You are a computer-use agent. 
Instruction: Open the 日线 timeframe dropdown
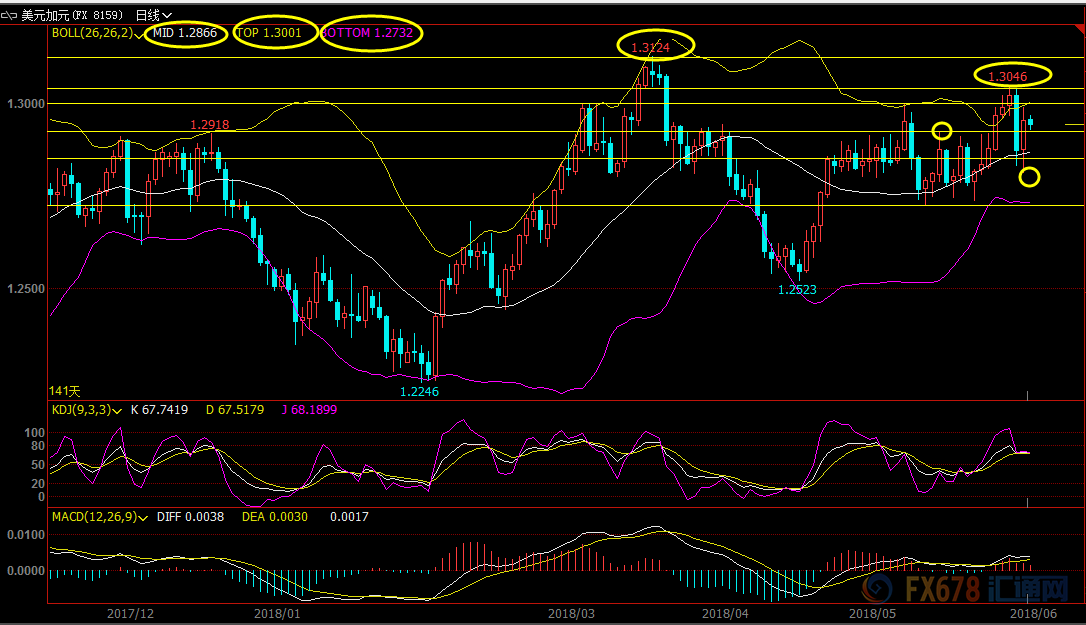(x=153, y=15)
